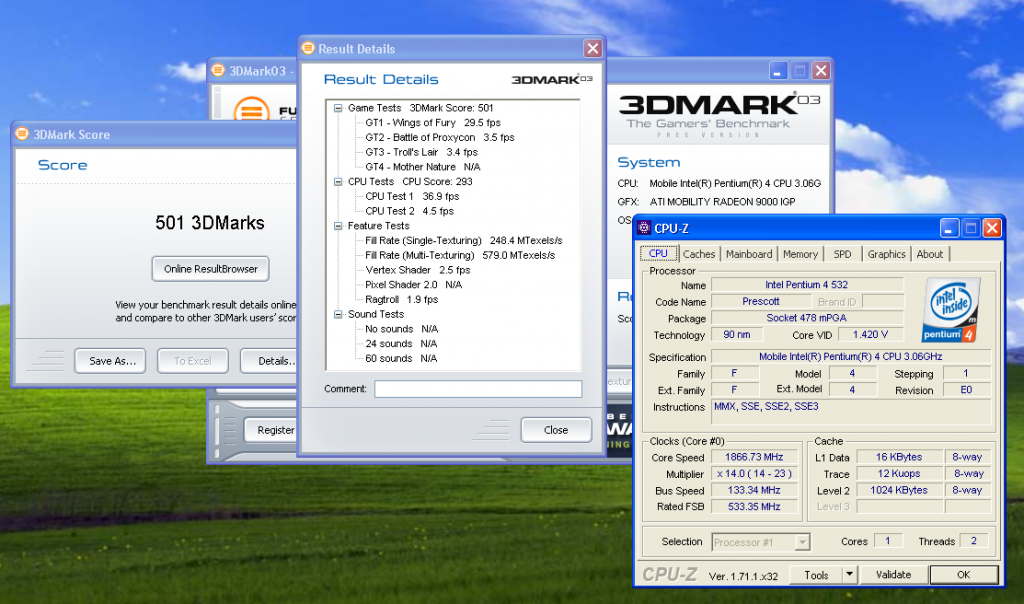Screen dimensions: 1024x604
Task: Open the Processor selection dropdown in CPU-Z
Action: tap(802, 542)
